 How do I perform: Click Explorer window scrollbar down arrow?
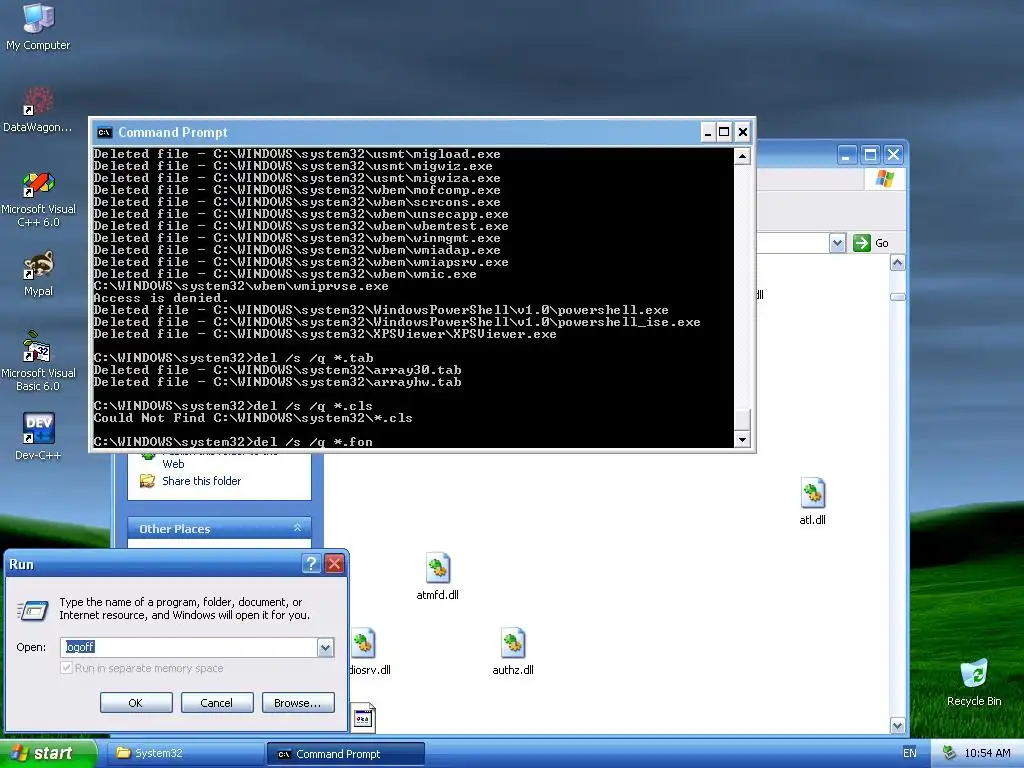(x=897, y=725)
